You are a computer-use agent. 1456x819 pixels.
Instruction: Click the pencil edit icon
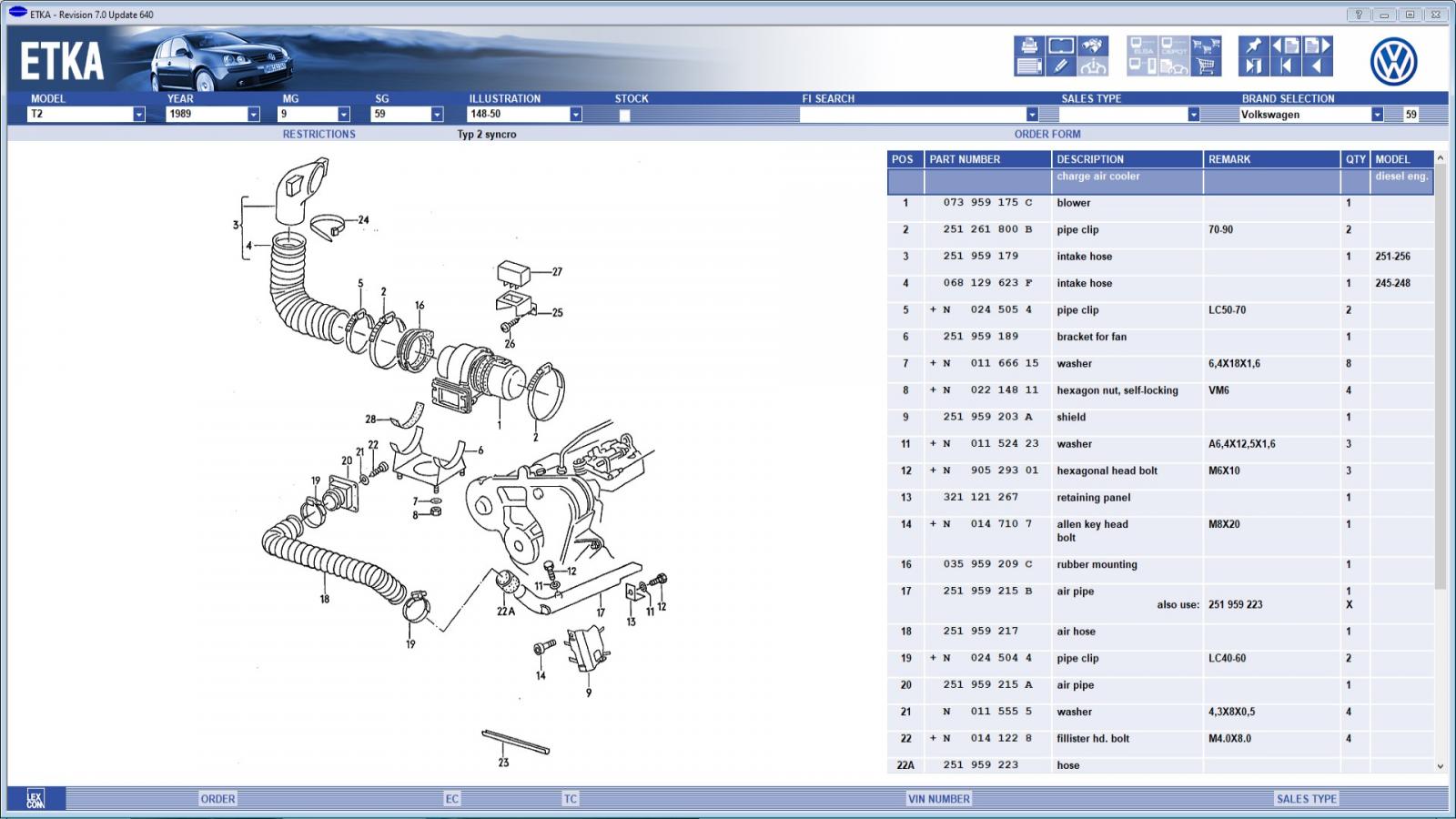[1061, 66]
